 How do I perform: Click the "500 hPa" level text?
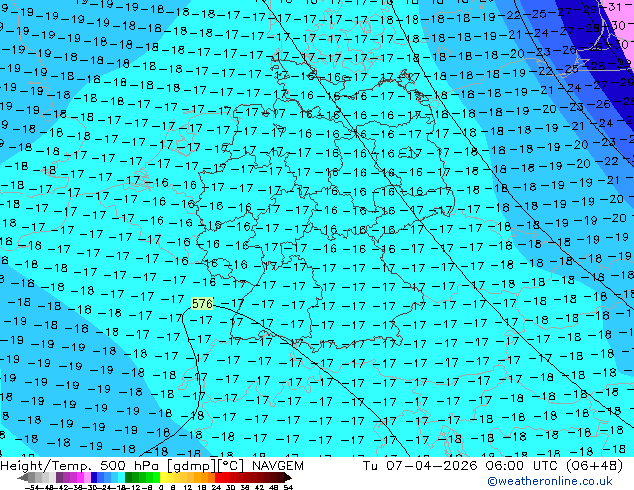pos(131,466)
